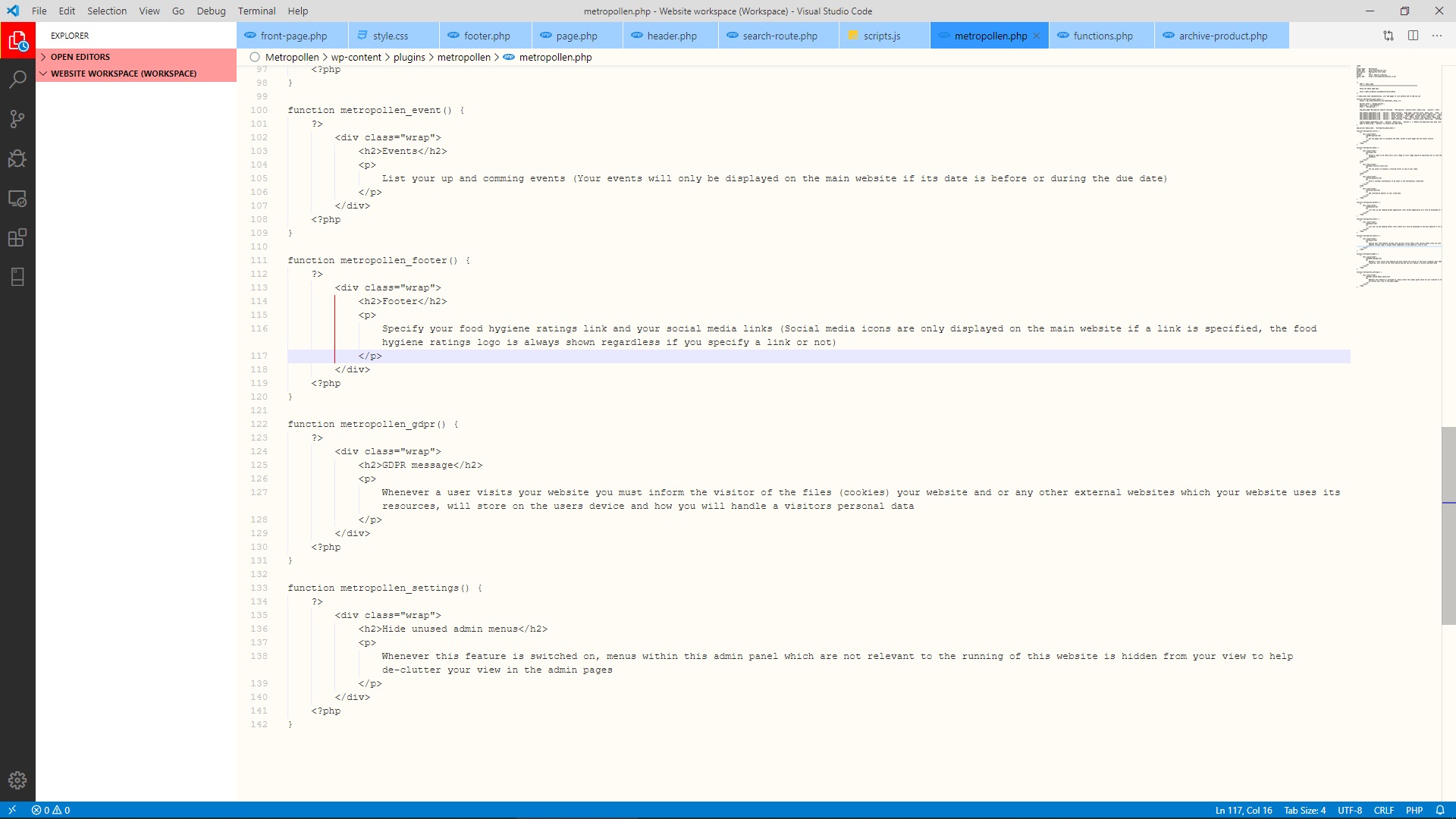Open the Source Control view

17,119
